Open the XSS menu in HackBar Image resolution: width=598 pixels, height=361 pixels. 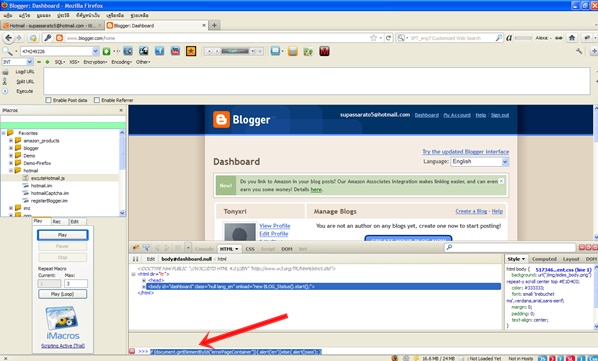click(74, 62)
